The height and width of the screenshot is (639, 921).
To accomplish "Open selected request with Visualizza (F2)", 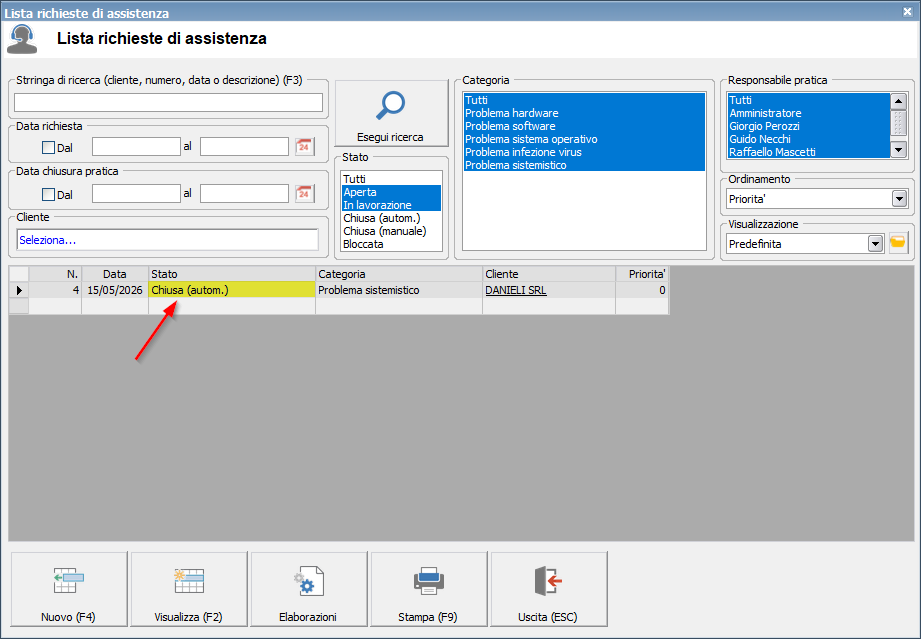I will pos(189,589).
